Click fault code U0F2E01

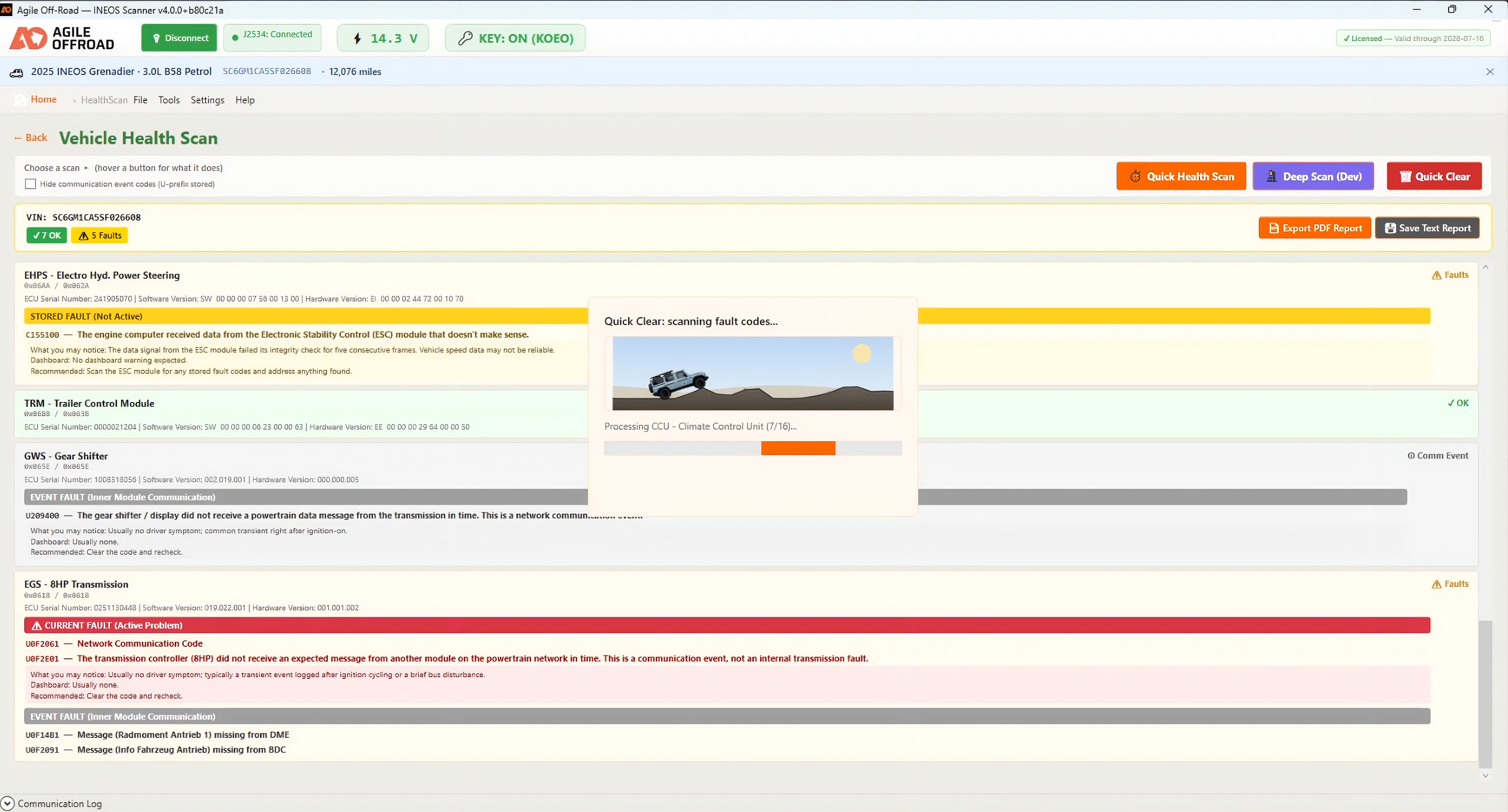tap(42, 659)
